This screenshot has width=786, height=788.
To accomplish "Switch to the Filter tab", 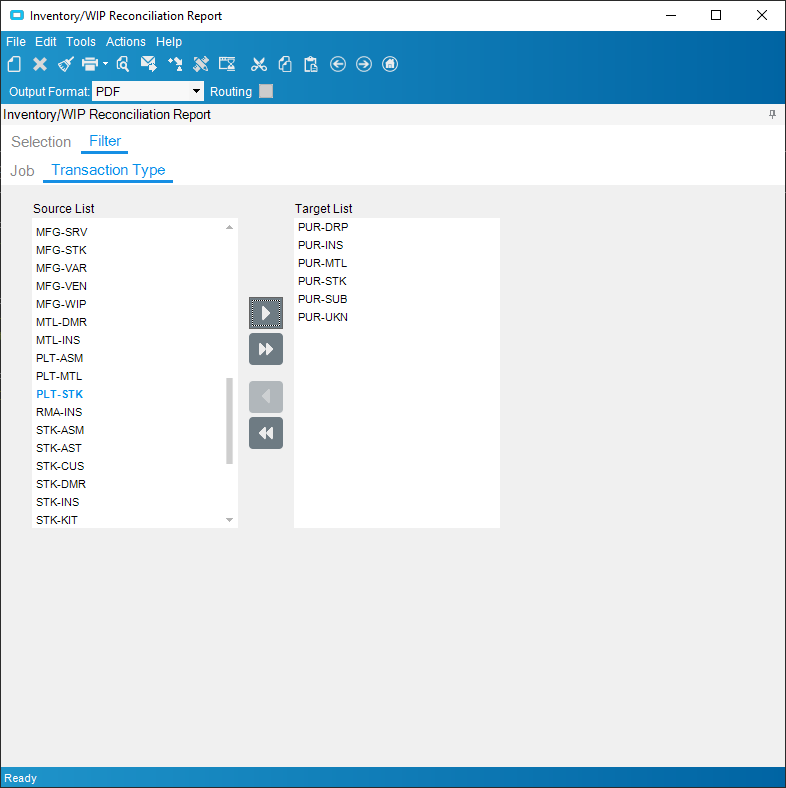I will [105, 141].
